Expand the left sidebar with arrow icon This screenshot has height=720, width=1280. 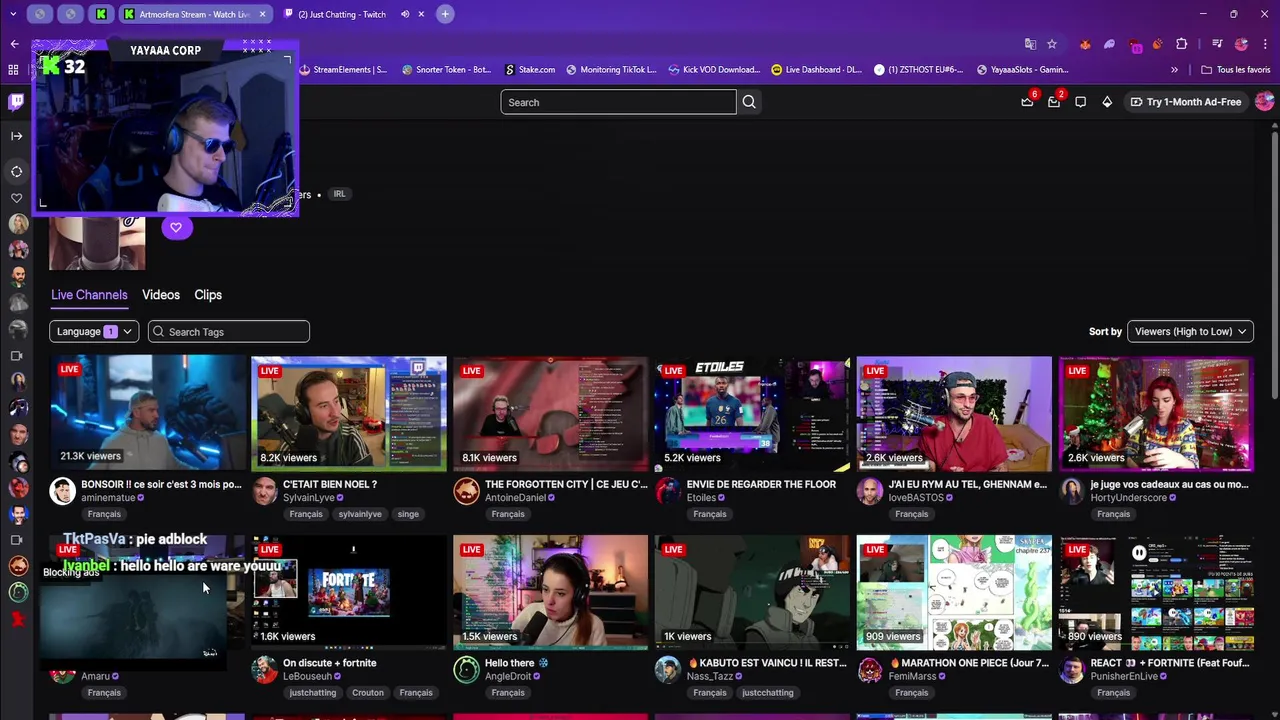click(17, 136)
